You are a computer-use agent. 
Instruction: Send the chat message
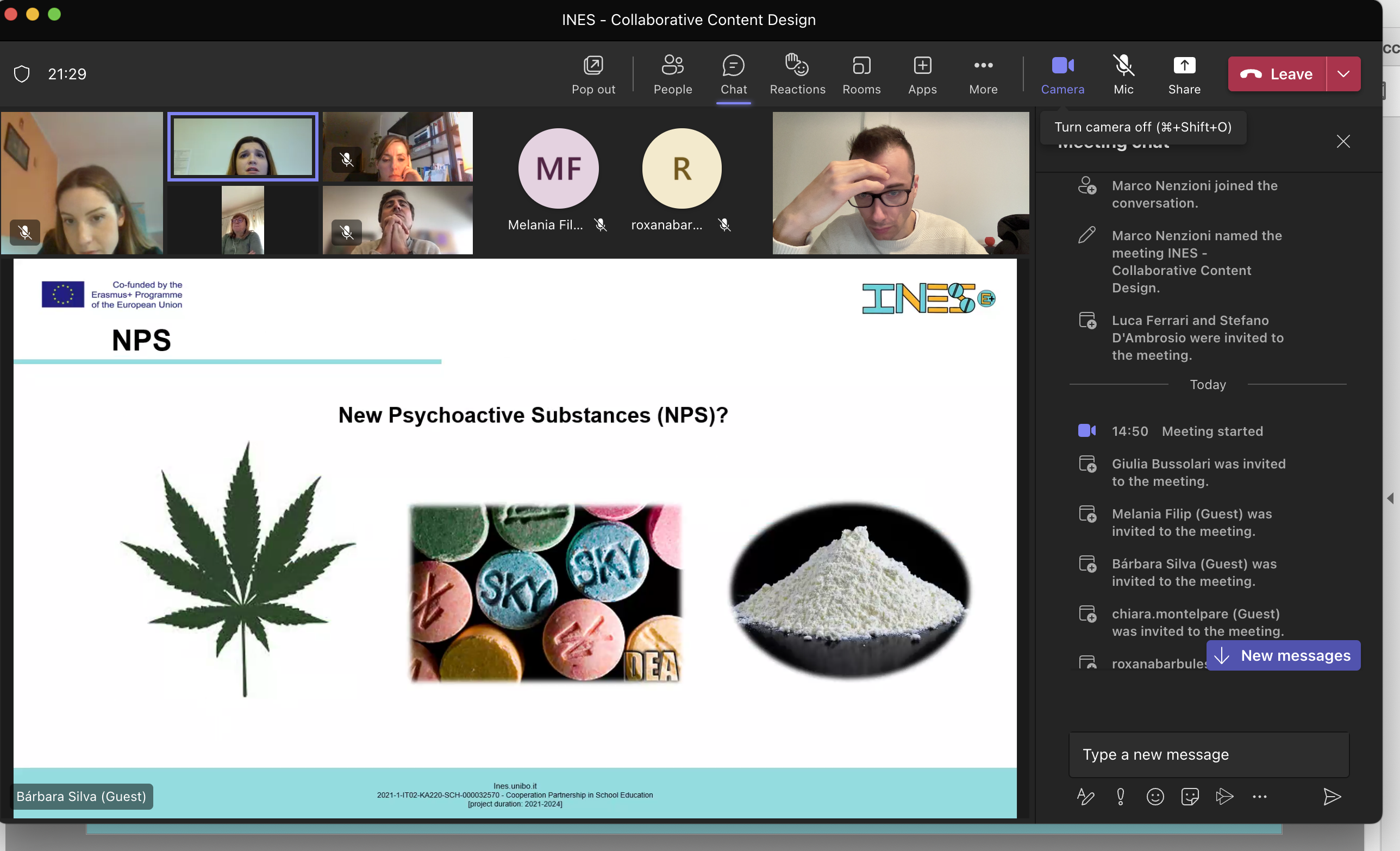click(x=1333, y=797)
